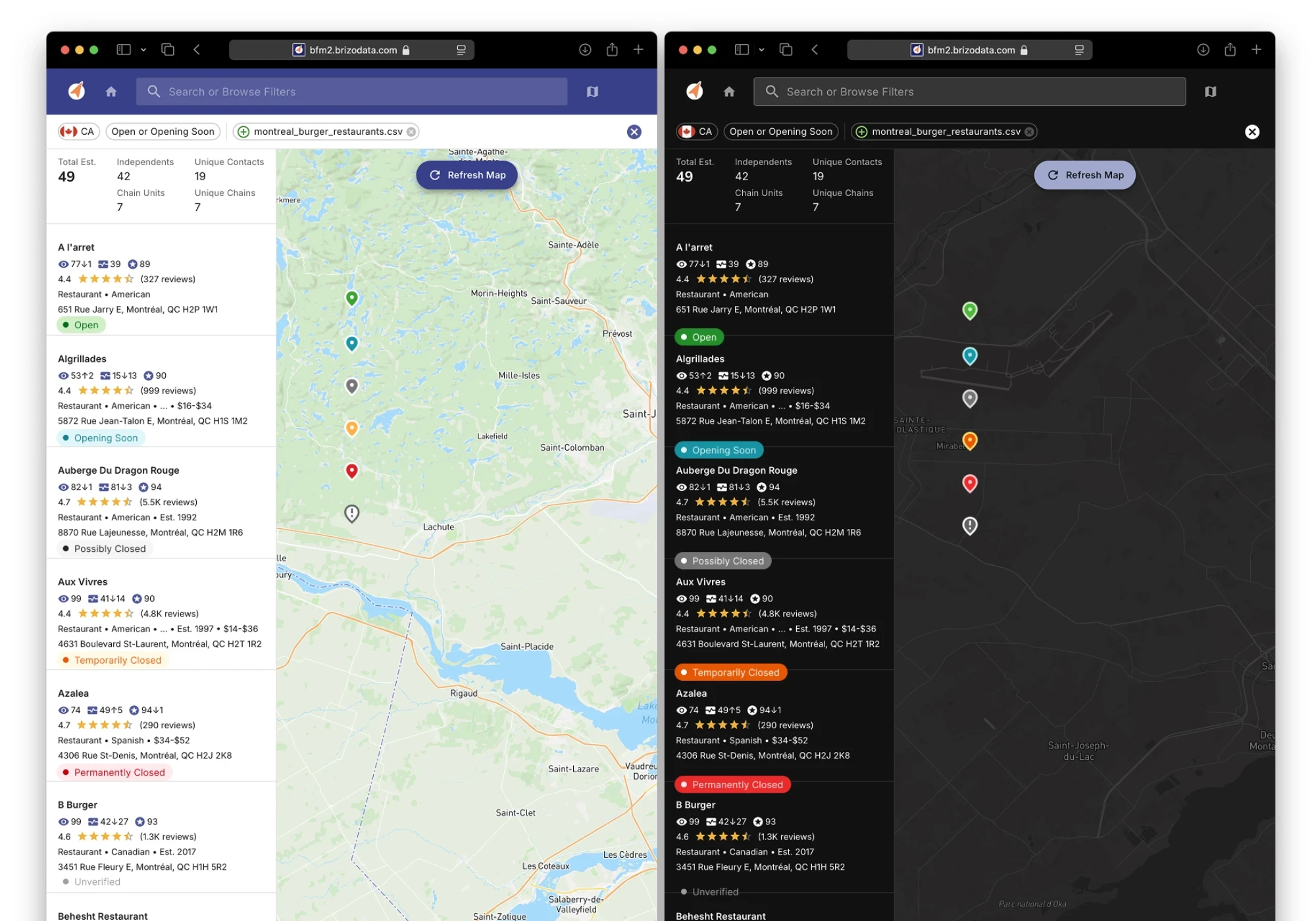The height and width of the screenshot is (921, 1316).
Task: Click reader view icon in right address bar
Action: [1078, 50]
